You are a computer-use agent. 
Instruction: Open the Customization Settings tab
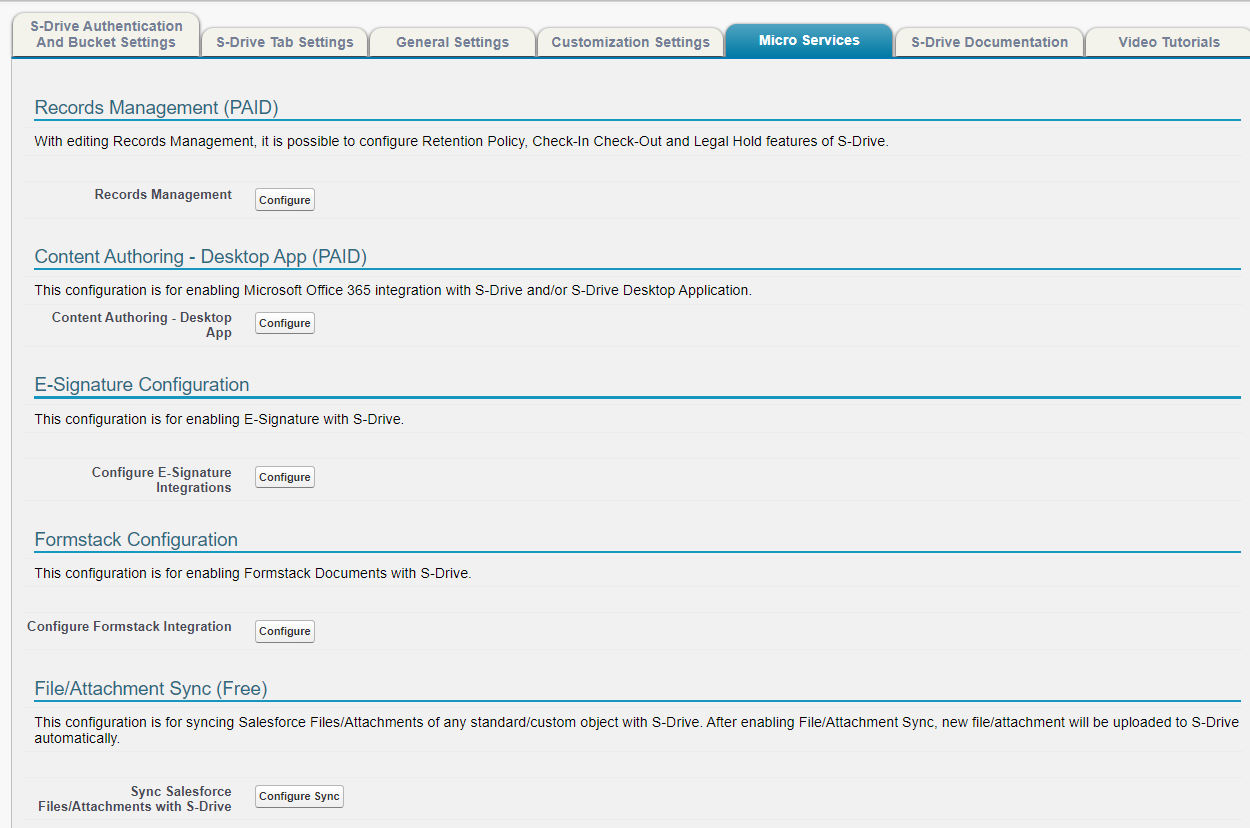pos(630,42)
